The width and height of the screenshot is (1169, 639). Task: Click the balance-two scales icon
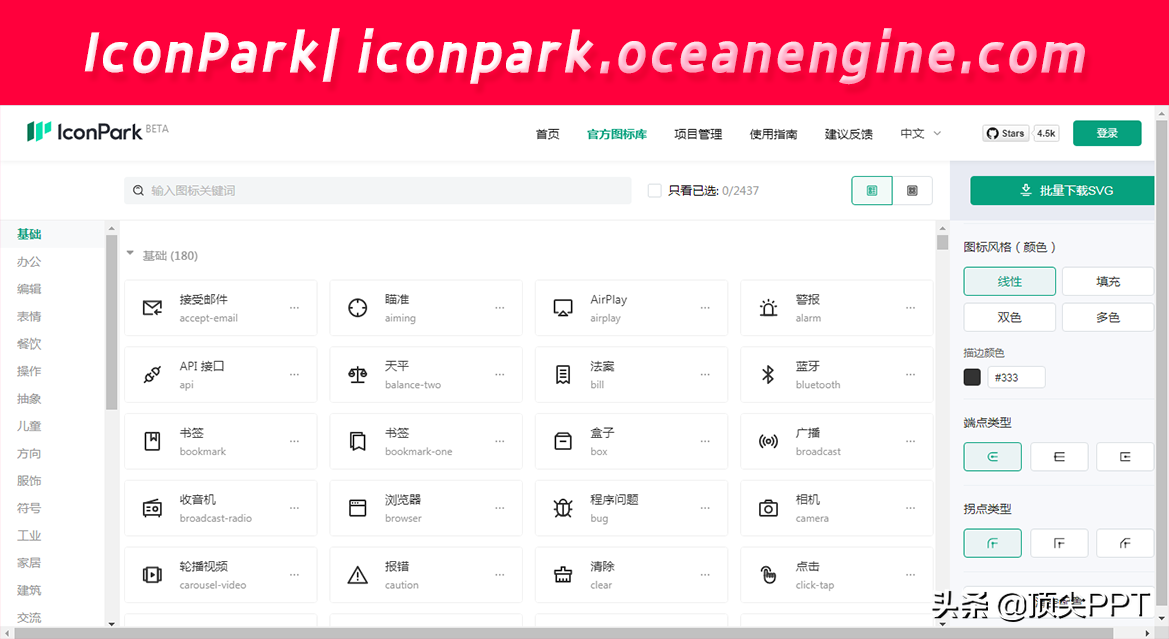point(358,374)
